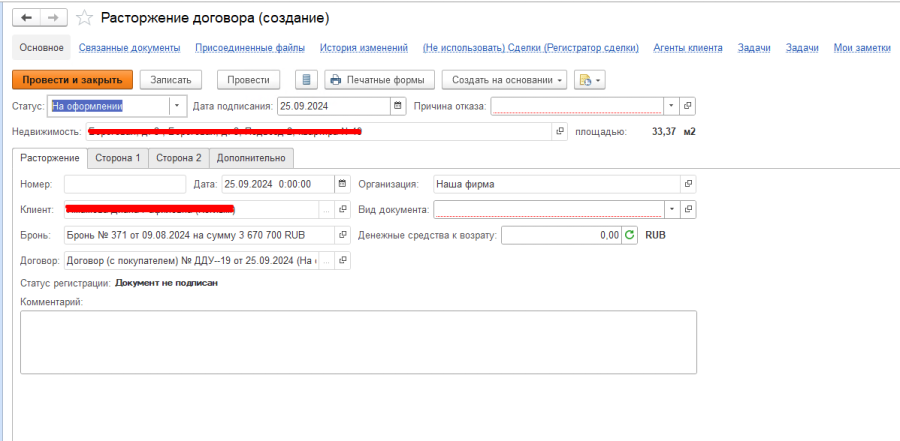Image resolution: width=900 pixels, height=441 pixels.
Task: Click the Записать button
Action: [171, 79]
